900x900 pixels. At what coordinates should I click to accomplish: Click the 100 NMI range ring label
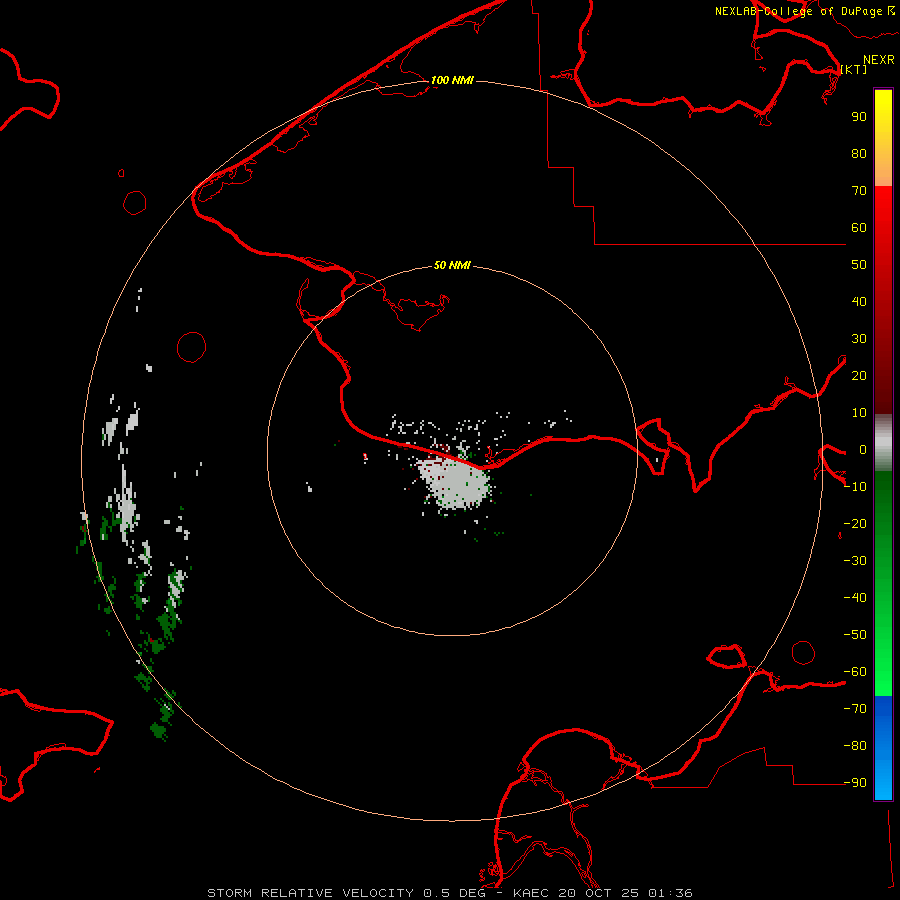point(452,80)
